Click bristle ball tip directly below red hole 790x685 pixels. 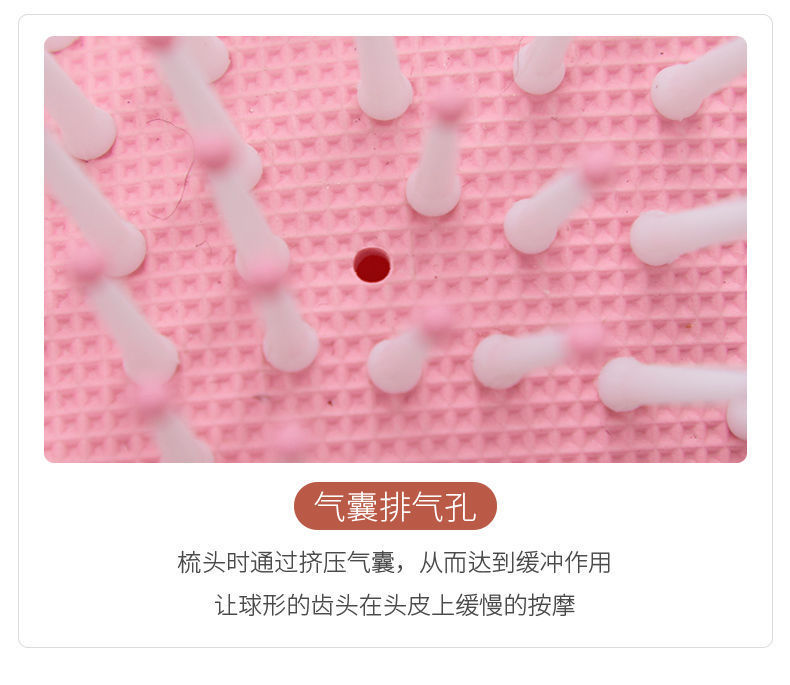point(395,364)
